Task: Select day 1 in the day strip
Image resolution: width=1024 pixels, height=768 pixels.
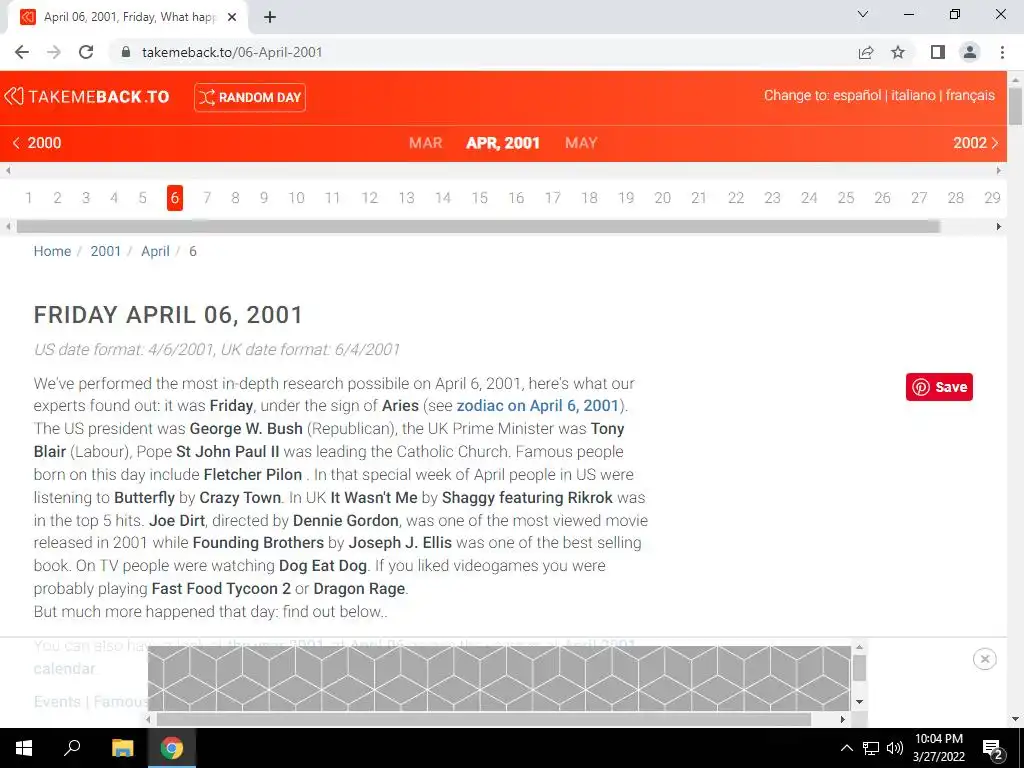Action: [x=29, y=198]
